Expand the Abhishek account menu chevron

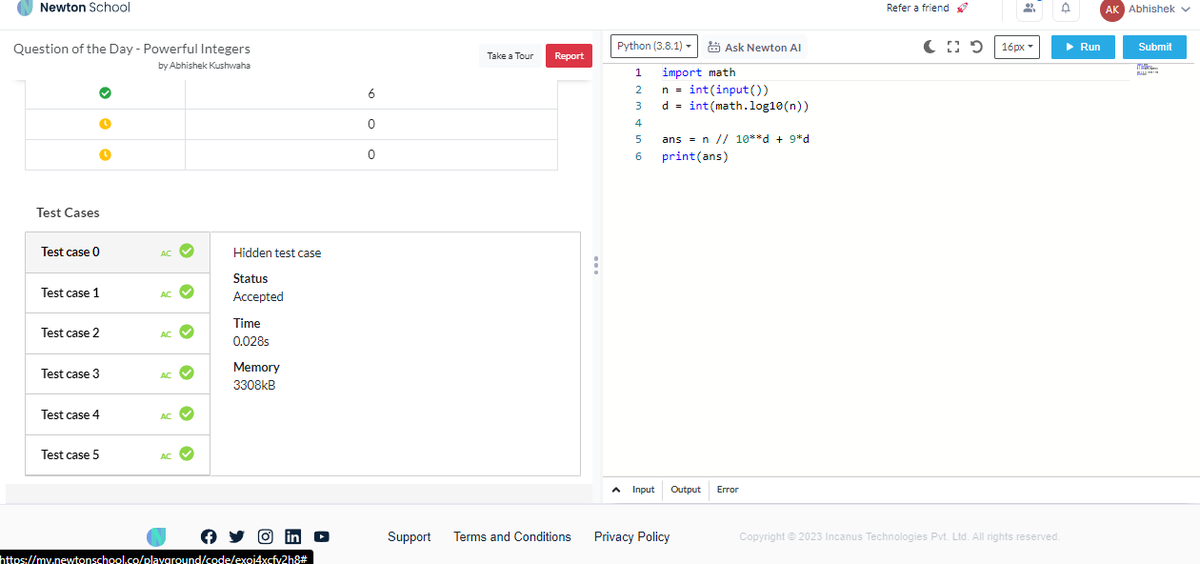(1186, 9)
